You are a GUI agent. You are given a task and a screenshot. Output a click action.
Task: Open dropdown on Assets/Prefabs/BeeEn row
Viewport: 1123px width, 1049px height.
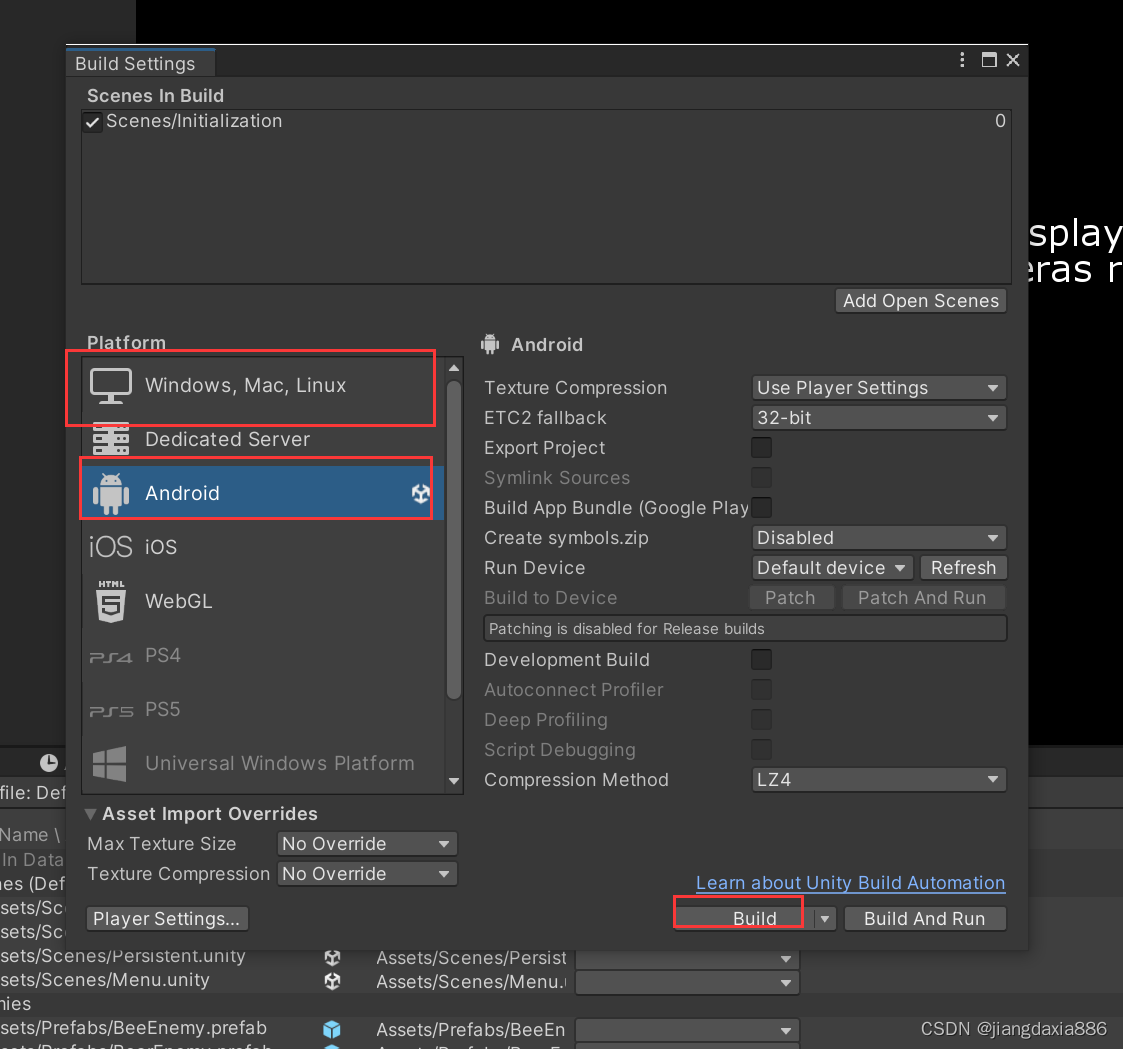point(688,1030)
